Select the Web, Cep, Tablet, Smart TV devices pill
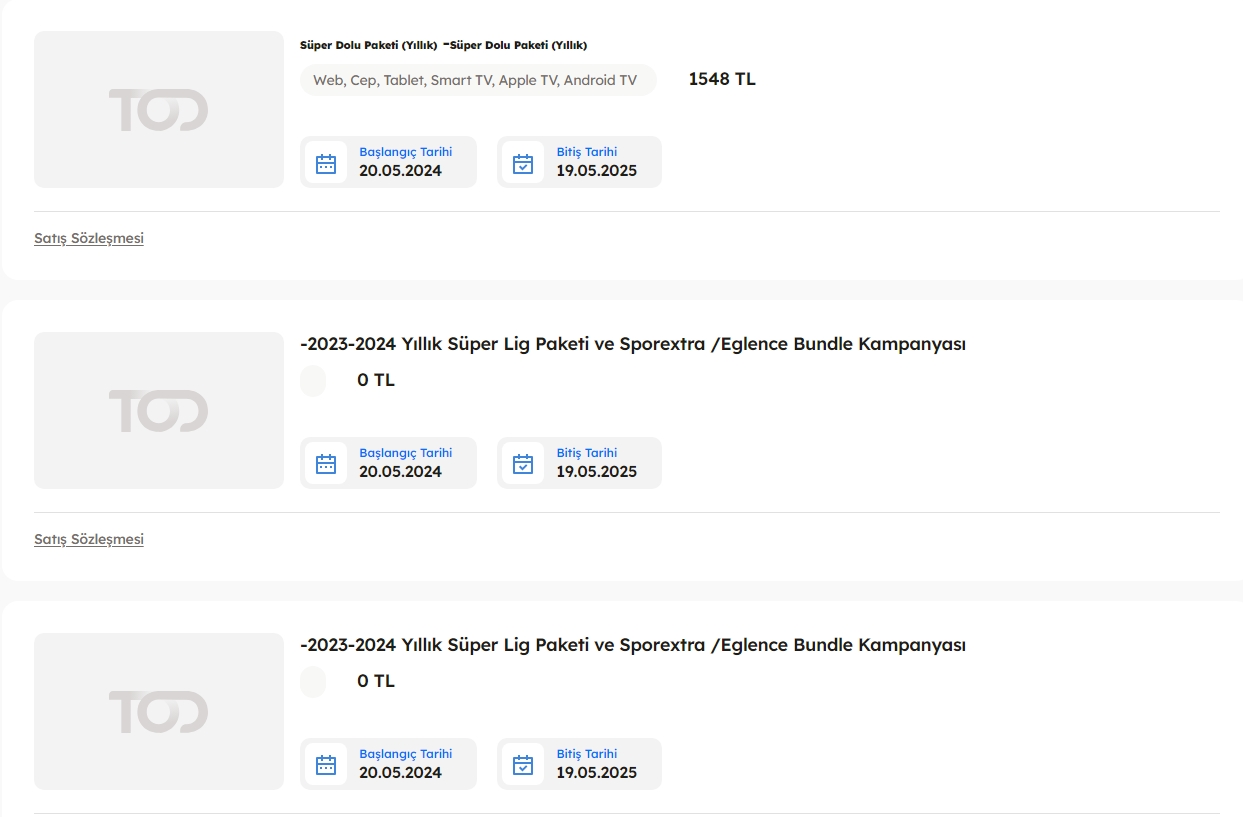 (x=478, y=80)
